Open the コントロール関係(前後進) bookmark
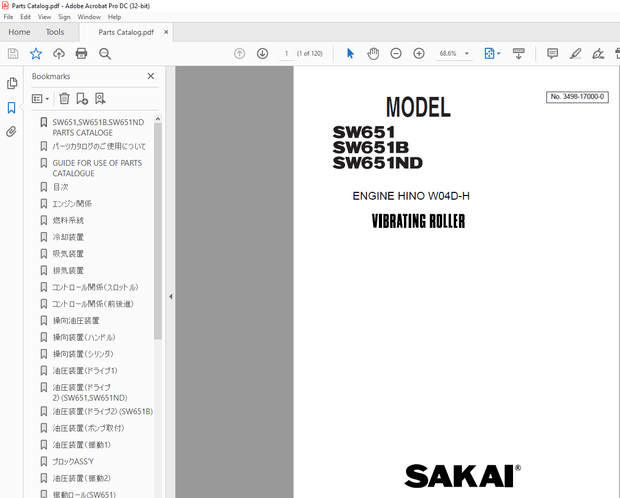 (x=93, y=304)
